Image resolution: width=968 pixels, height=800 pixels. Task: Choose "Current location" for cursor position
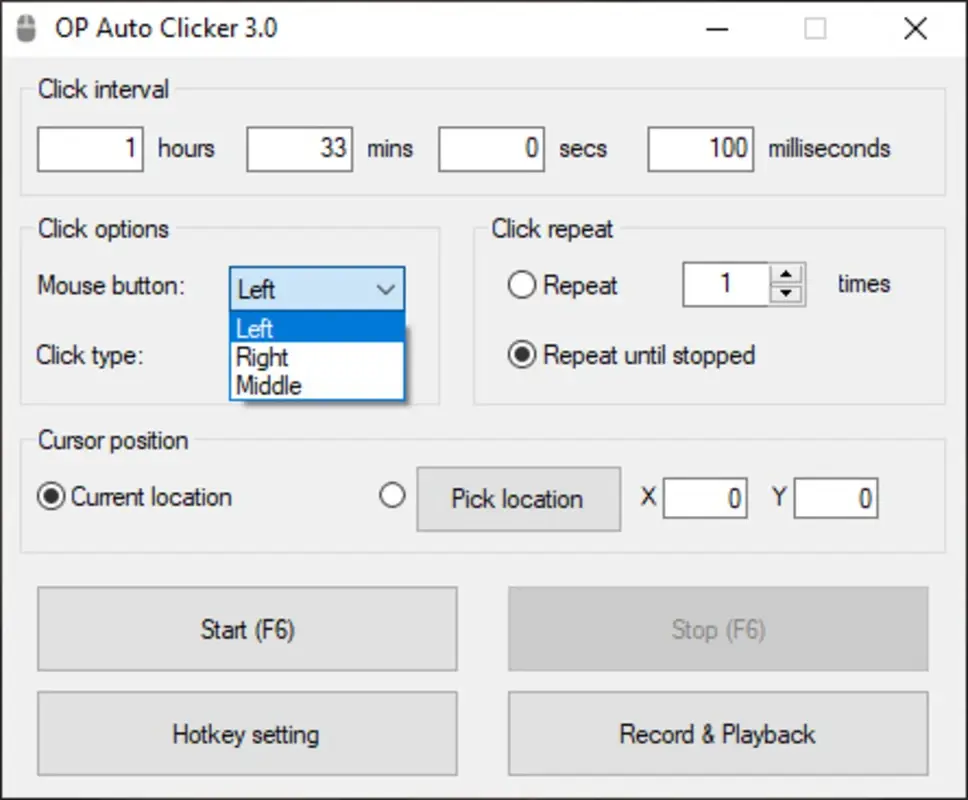[51, 496]
